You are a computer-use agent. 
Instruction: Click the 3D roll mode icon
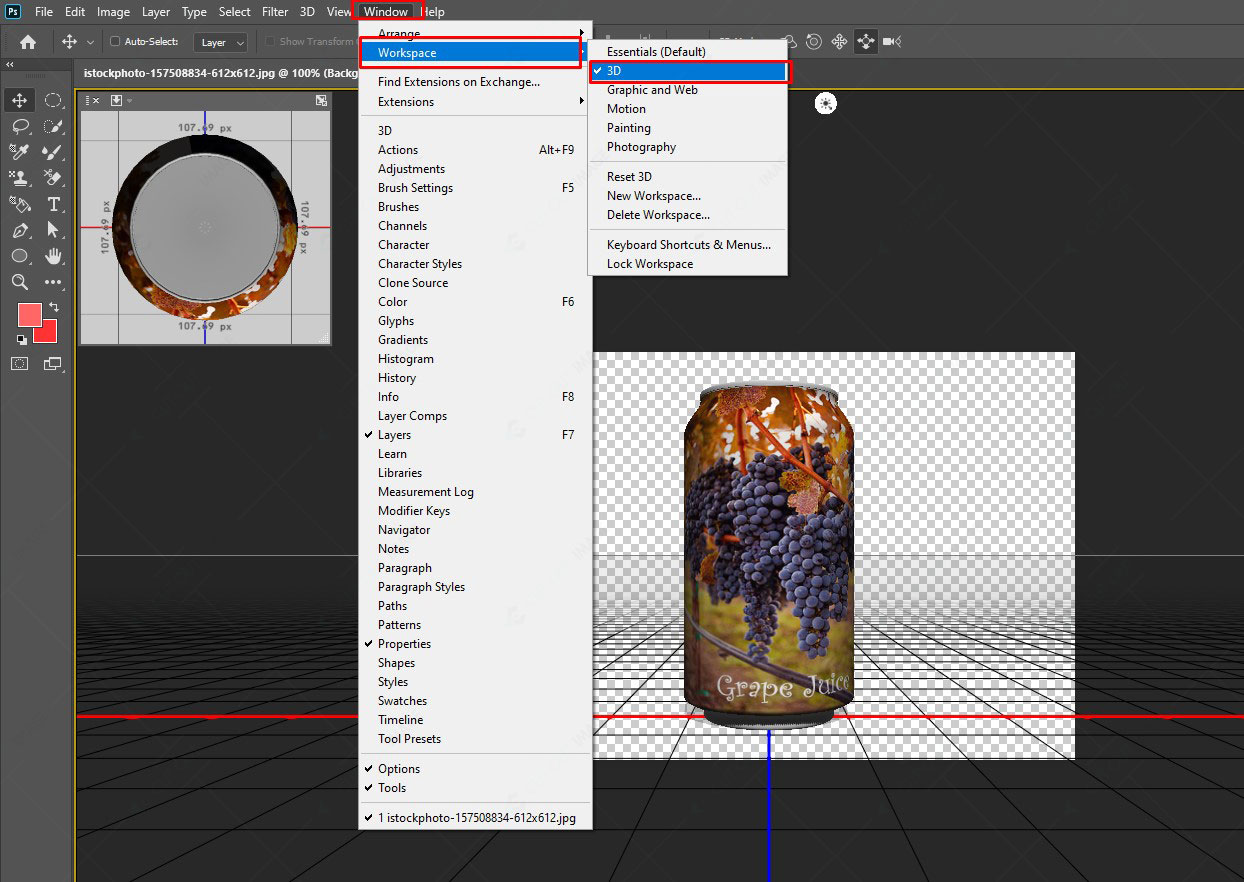(814, 42)
